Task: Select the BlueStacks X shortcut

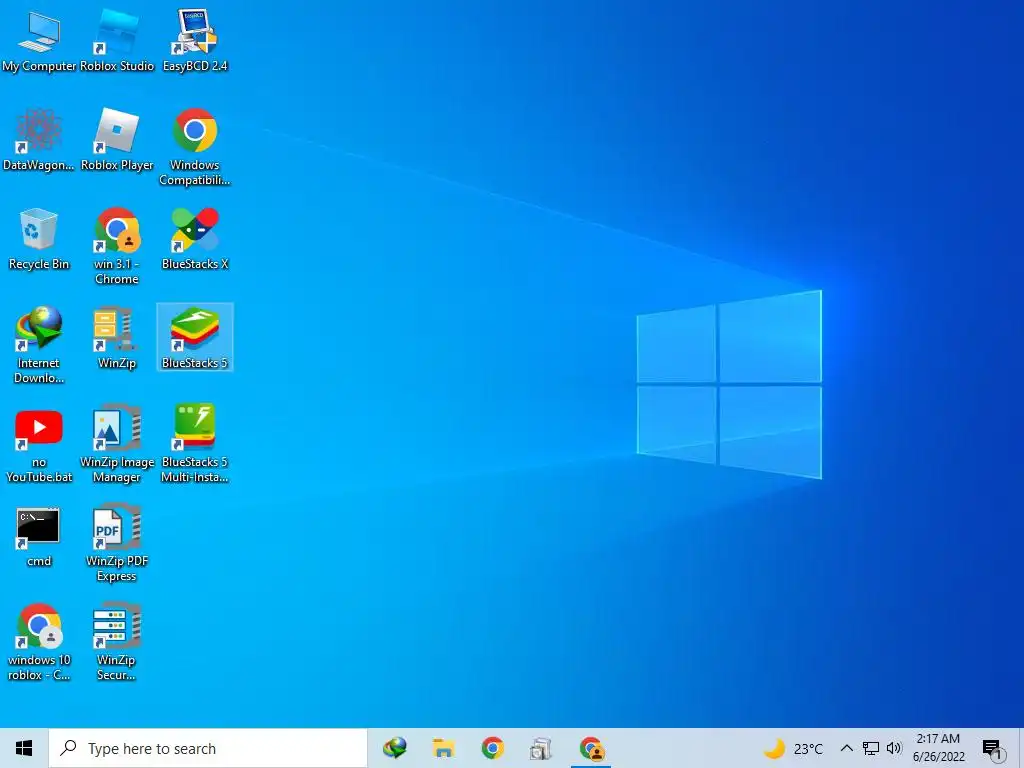Action: pyautogui.click(x=195, y=239)
